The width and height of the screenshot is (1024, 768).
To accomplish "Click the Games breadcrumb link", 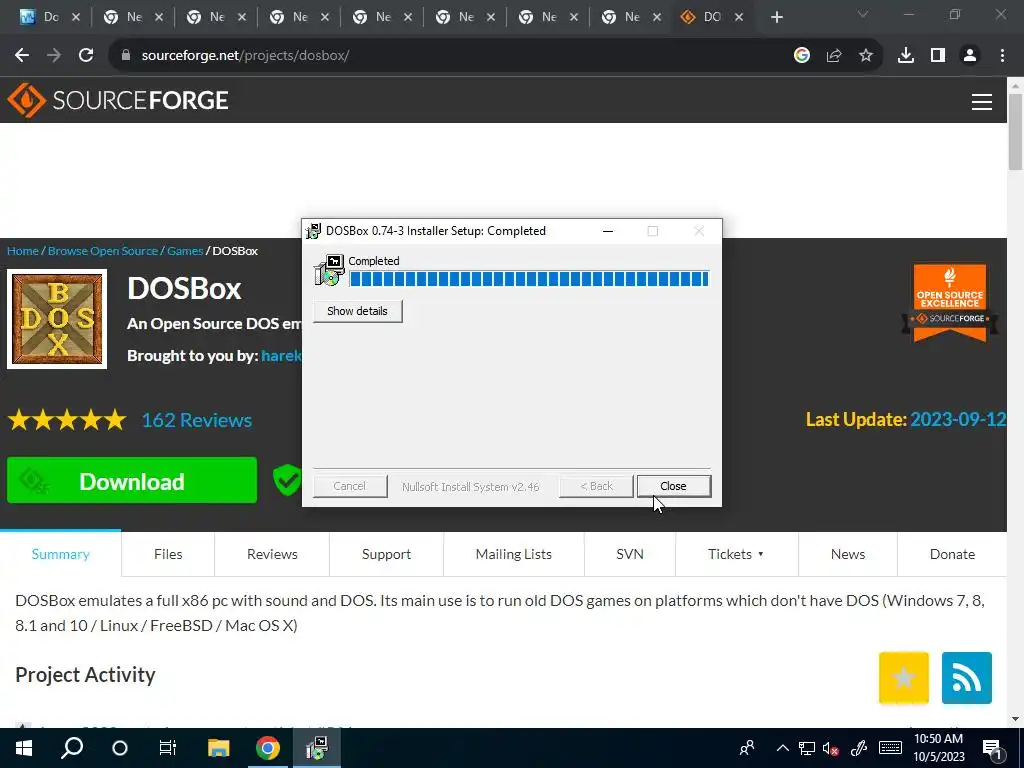I will 185,251.
